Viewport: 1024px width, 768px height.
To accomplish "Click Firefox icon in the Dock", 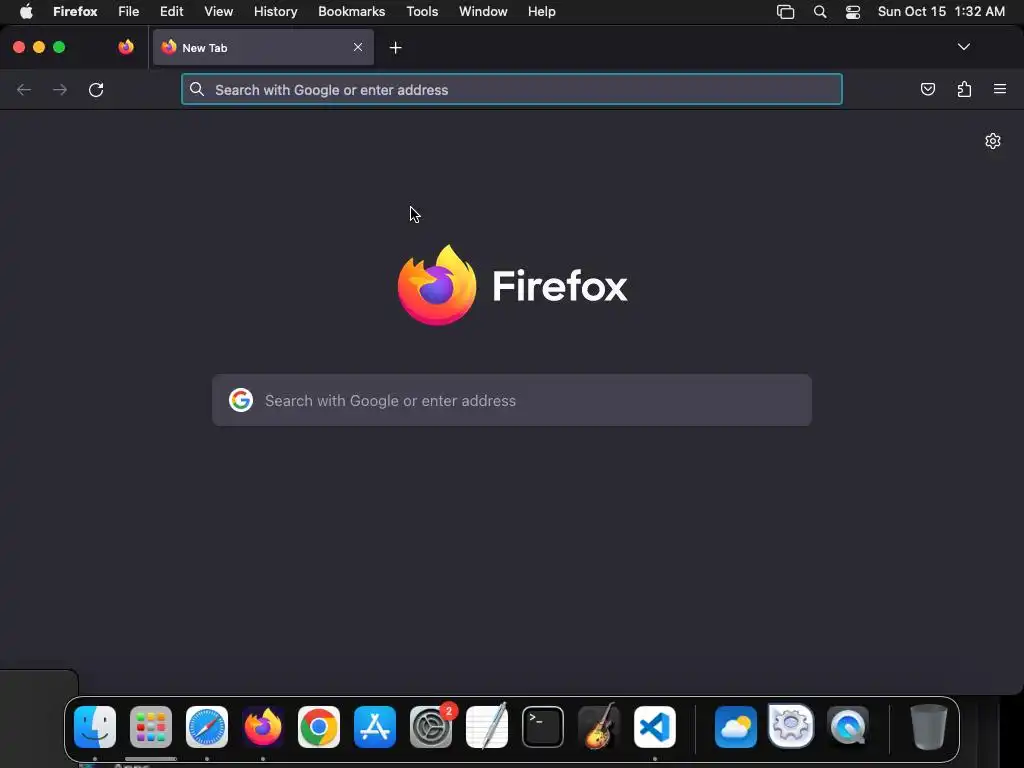I will coord(263,727).
